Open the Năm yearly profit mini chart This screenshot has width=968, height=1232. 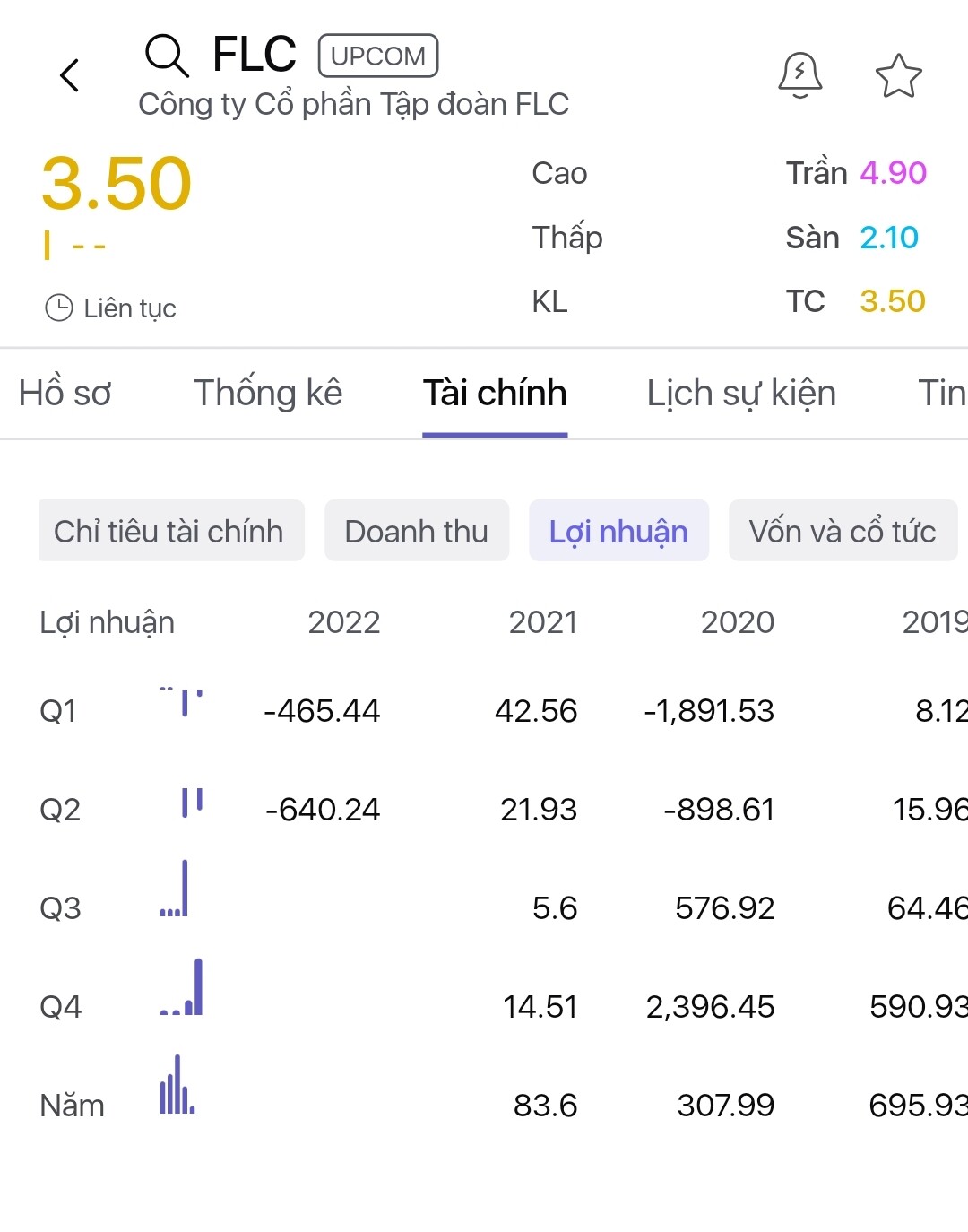pos(177,1086)
